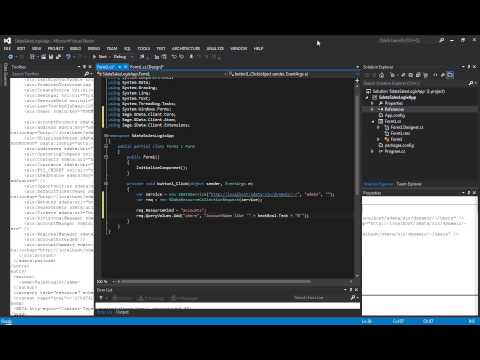Expand the Properties node
The width and height of the screenshot is (480, 360).
coord(372,103)
